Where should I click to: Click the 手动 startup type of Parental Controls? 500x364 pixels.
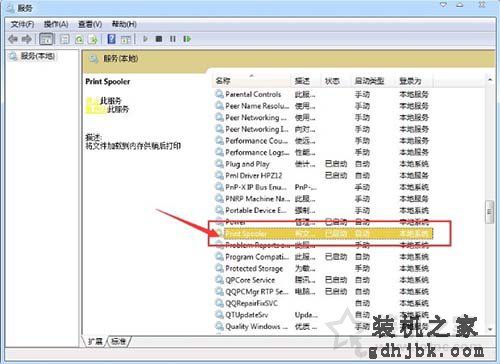362,94
